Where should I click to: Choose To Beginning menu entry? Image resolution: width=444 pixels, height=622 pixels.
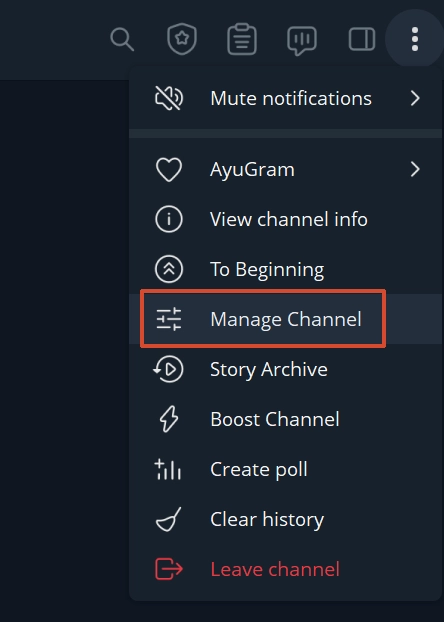tap(286, 269)
